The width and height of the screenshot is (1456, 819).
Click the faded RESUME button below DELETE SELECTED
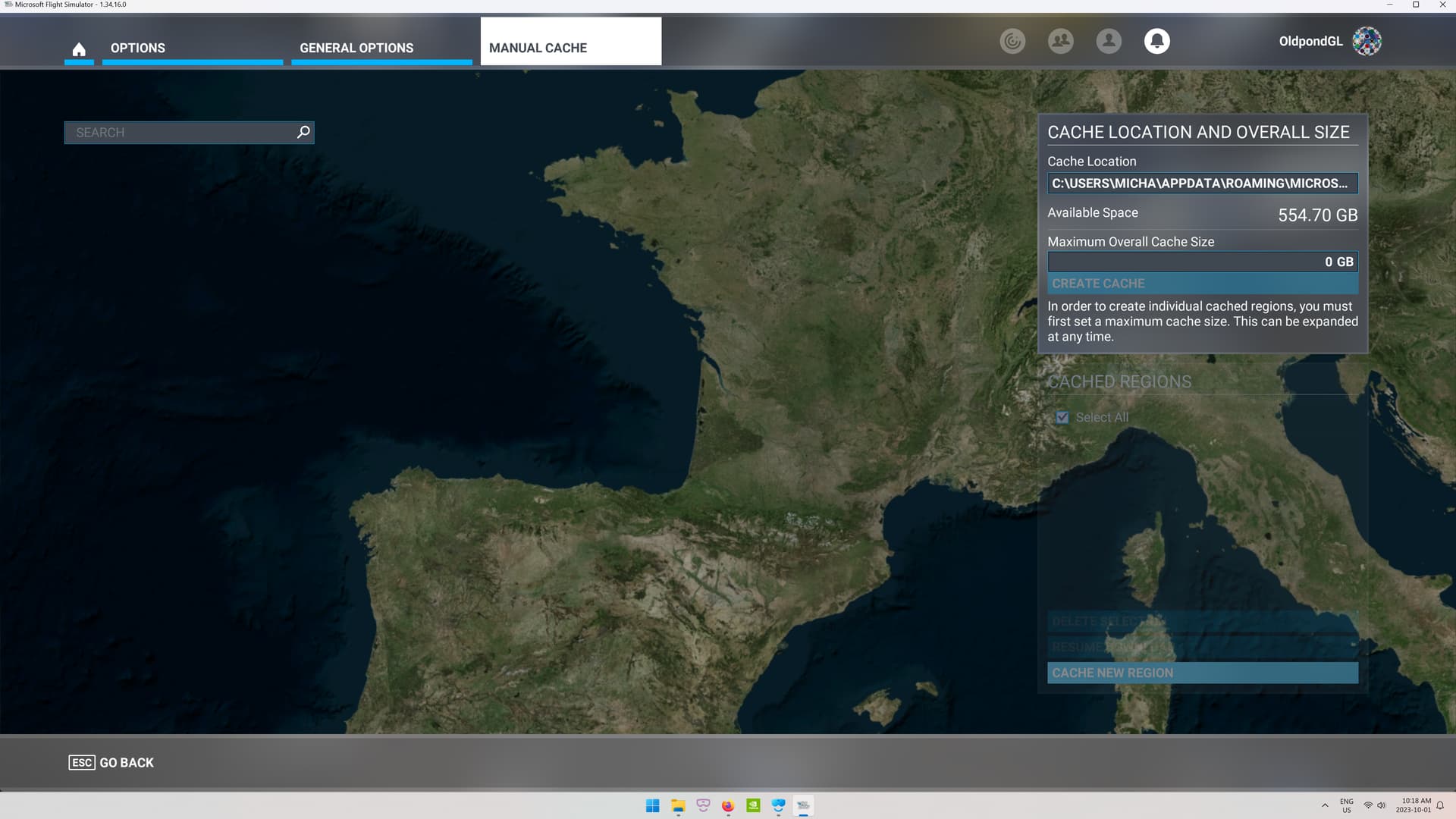pyautogui.click(x=1203, y=647)
